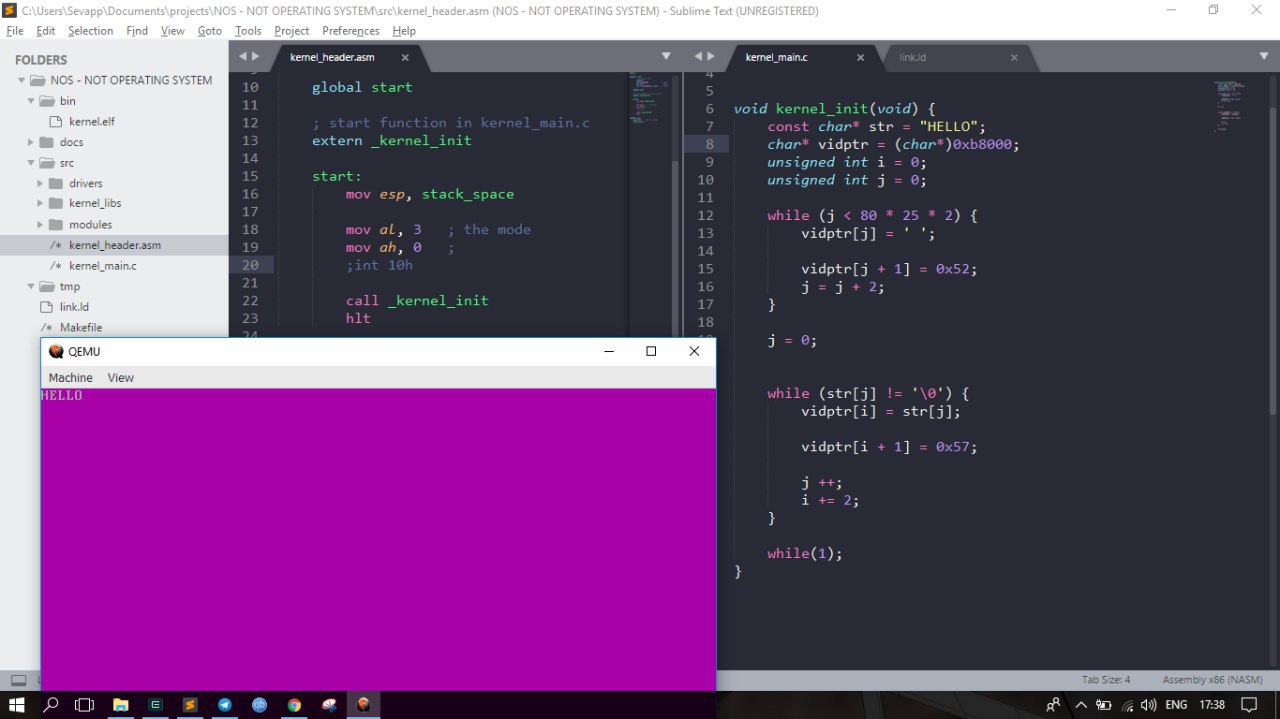
Task: Close the link.ld tab
Action: (1013, 57)
